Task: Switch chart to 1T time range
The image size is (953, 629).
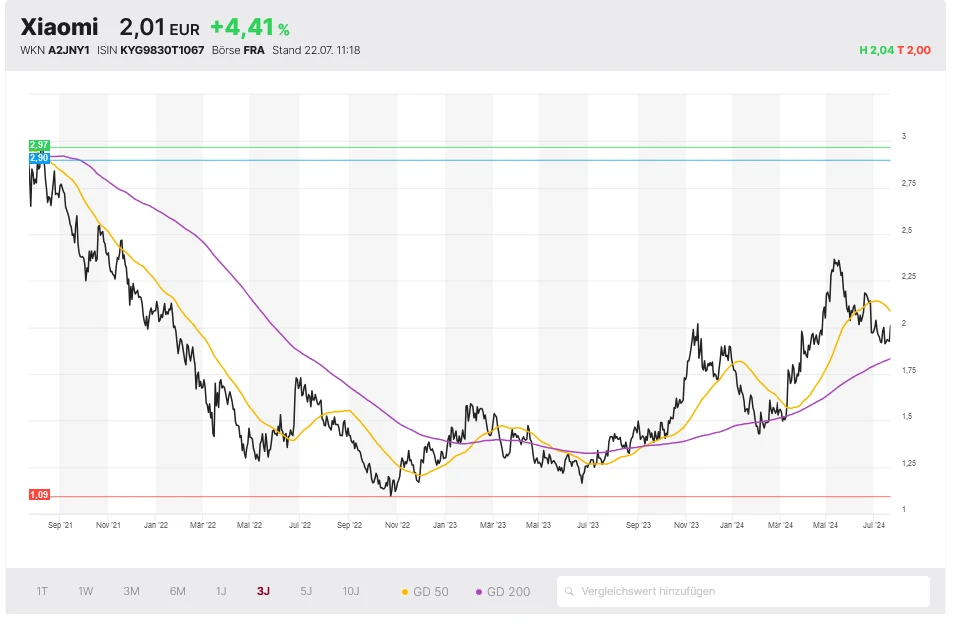Action: [x=42, y=591]
